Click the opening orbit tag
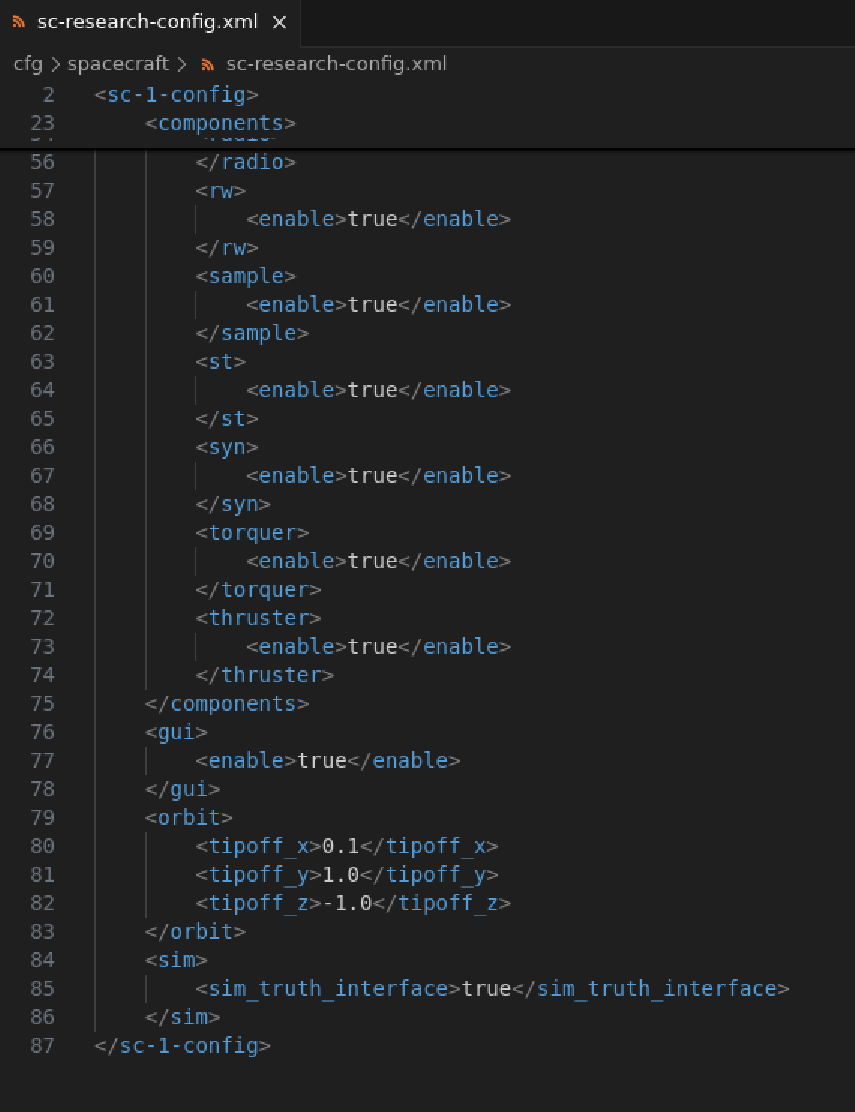The image size is (855, 1112). point(189,817)
